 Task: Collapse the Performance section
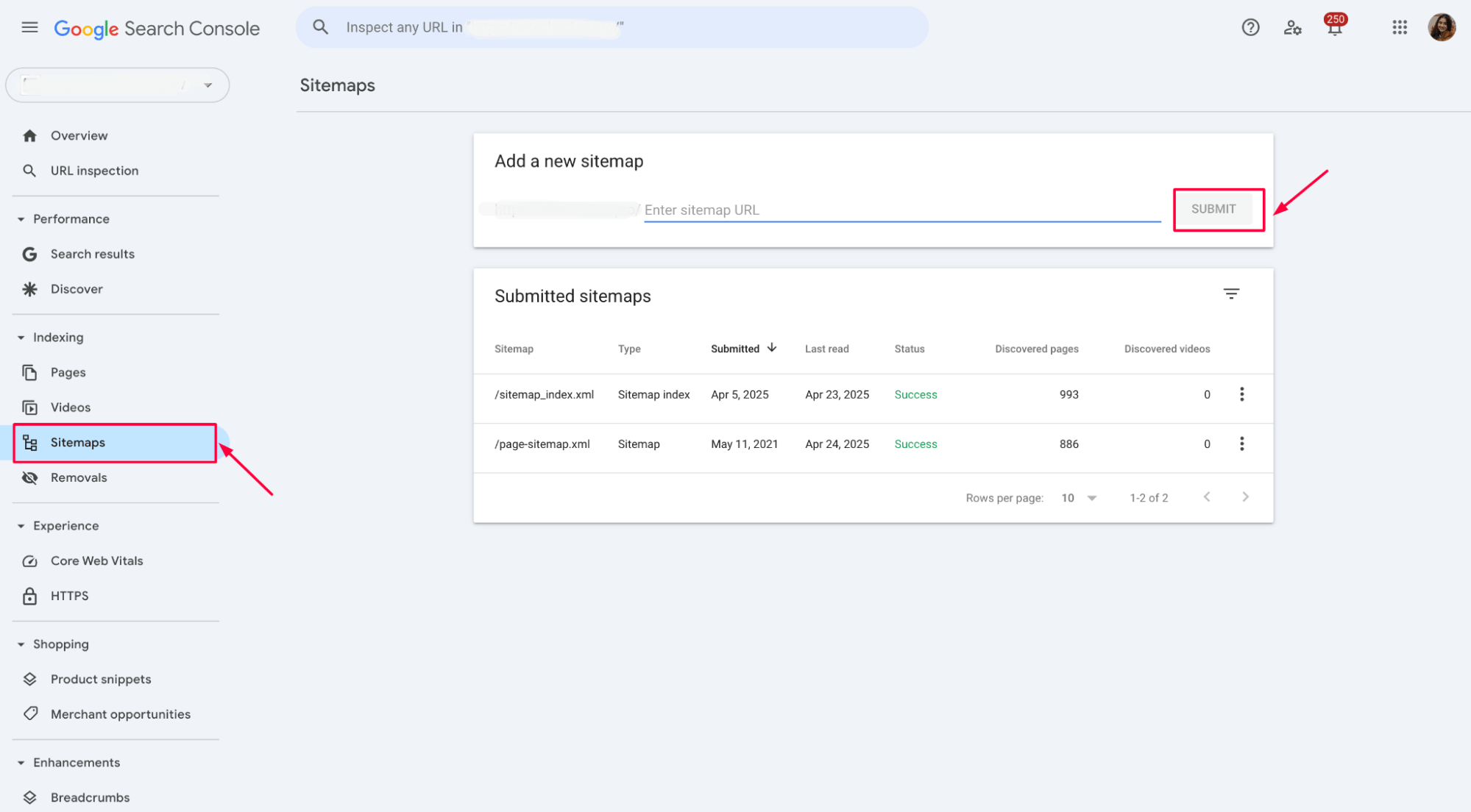click(21, 219)
